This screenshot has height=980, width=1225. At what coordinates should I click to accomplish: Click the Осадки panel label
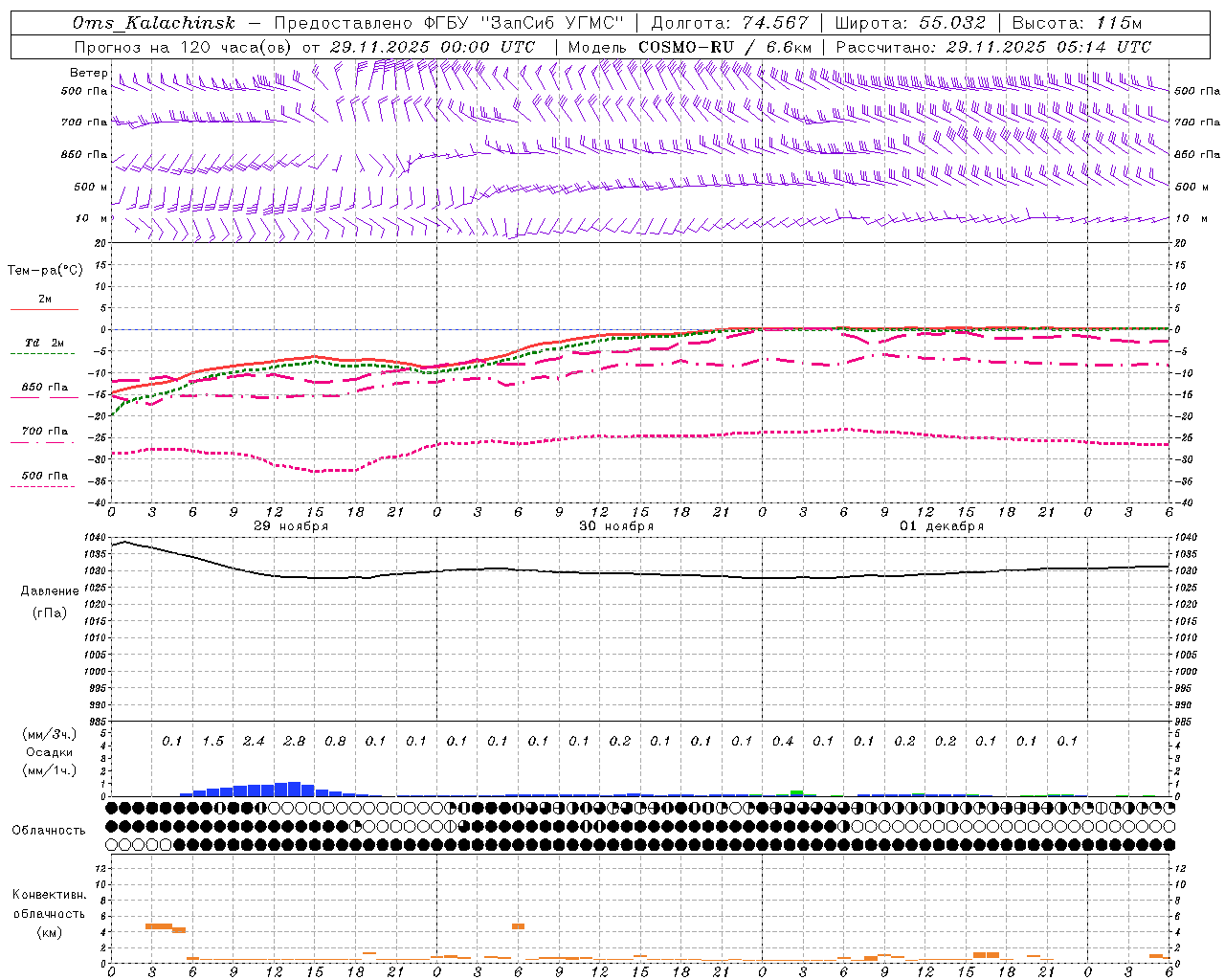coord(49,752)
